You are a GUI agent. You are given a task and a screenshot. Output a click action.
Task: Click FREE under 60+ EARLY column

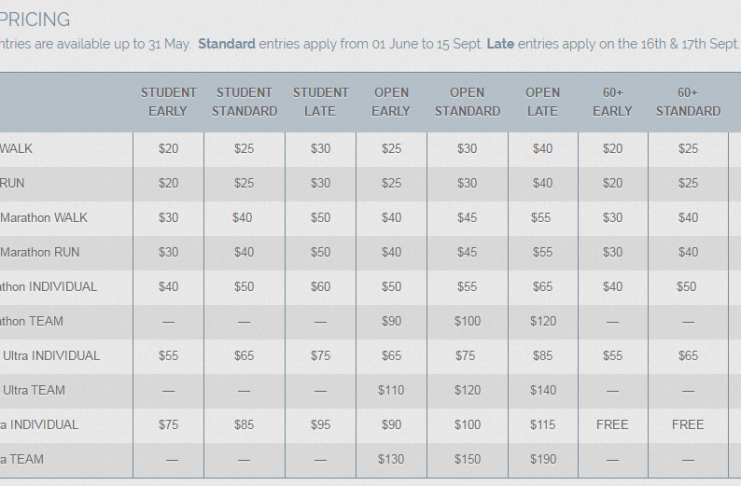point(612,425)
